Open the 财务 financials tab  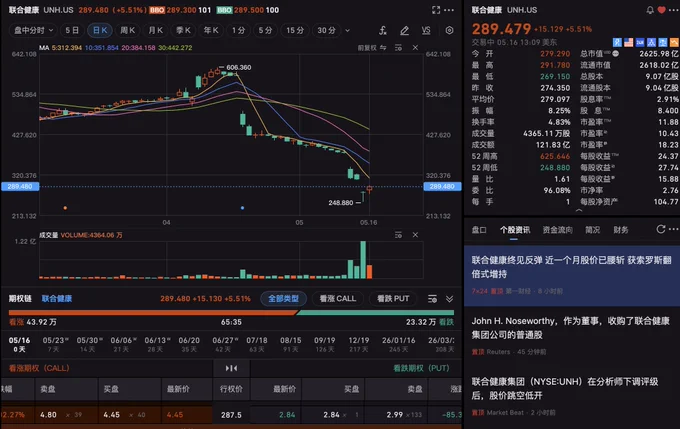coord(621,229)
